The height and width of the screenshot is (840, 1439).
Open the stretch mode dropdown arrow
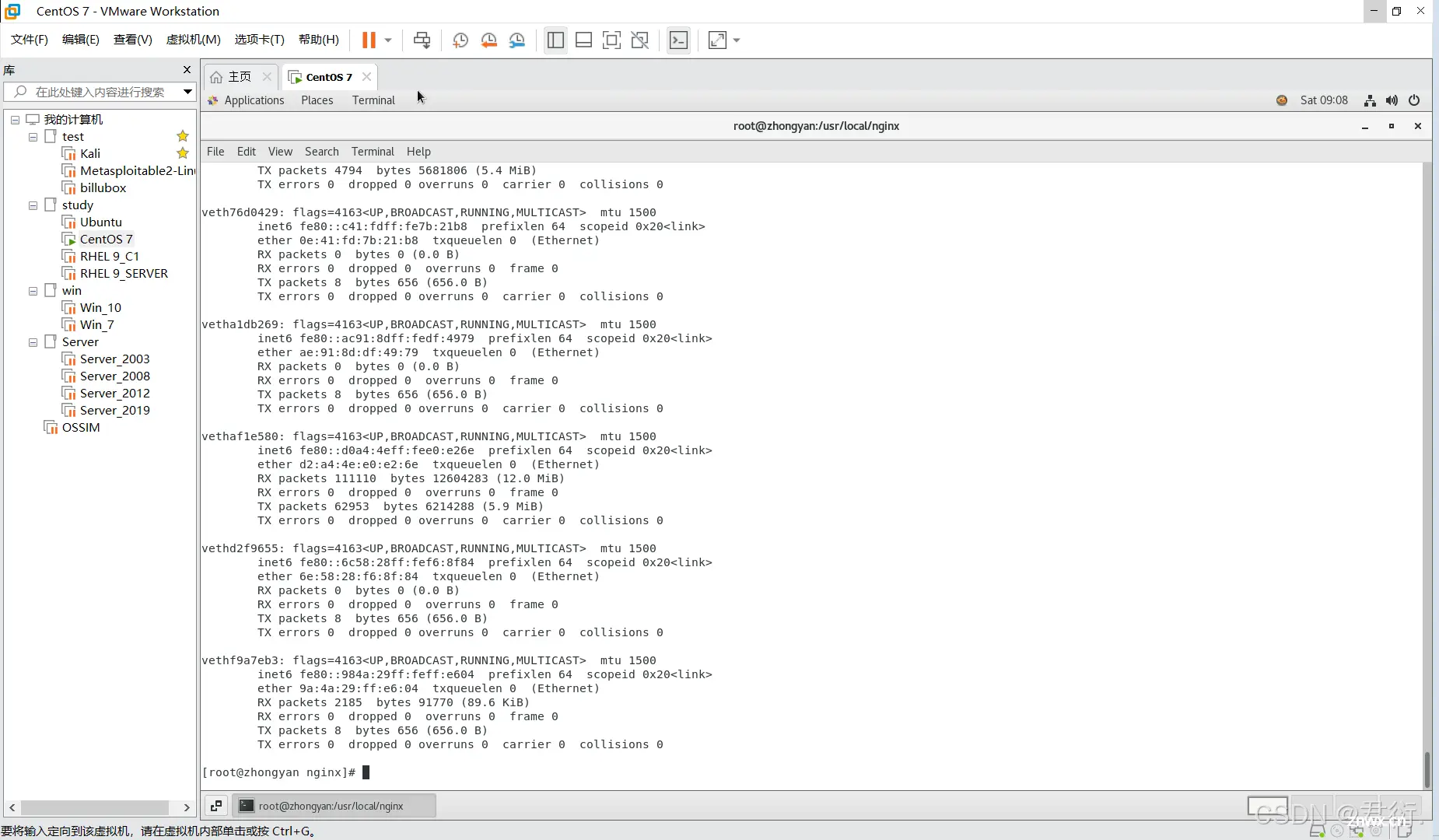(737, 40)
